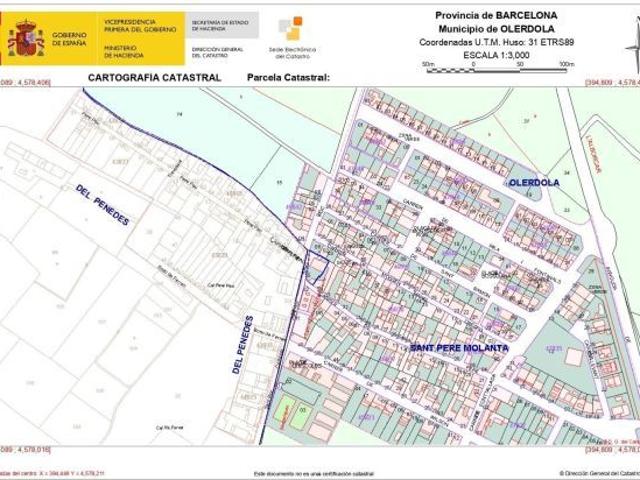Image resolution: width=640 pixels, height=480 pixels.
Task: Click the diagonal DEL PENEDES label
Action: [102, 204]
